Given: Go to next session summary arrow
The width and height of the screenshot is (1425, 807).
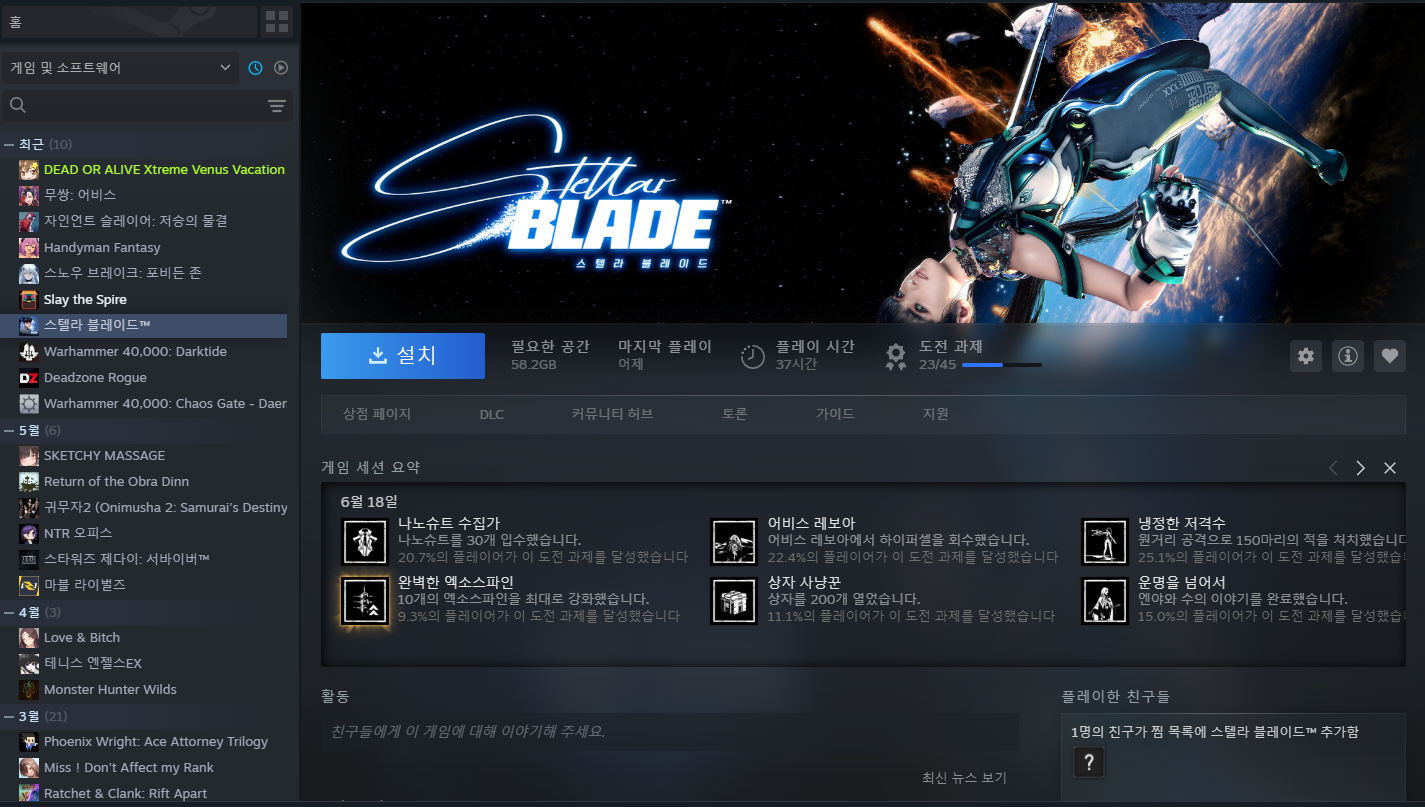Looking at the screenshot, I should pyautogui.click(x=1360, y=468).
